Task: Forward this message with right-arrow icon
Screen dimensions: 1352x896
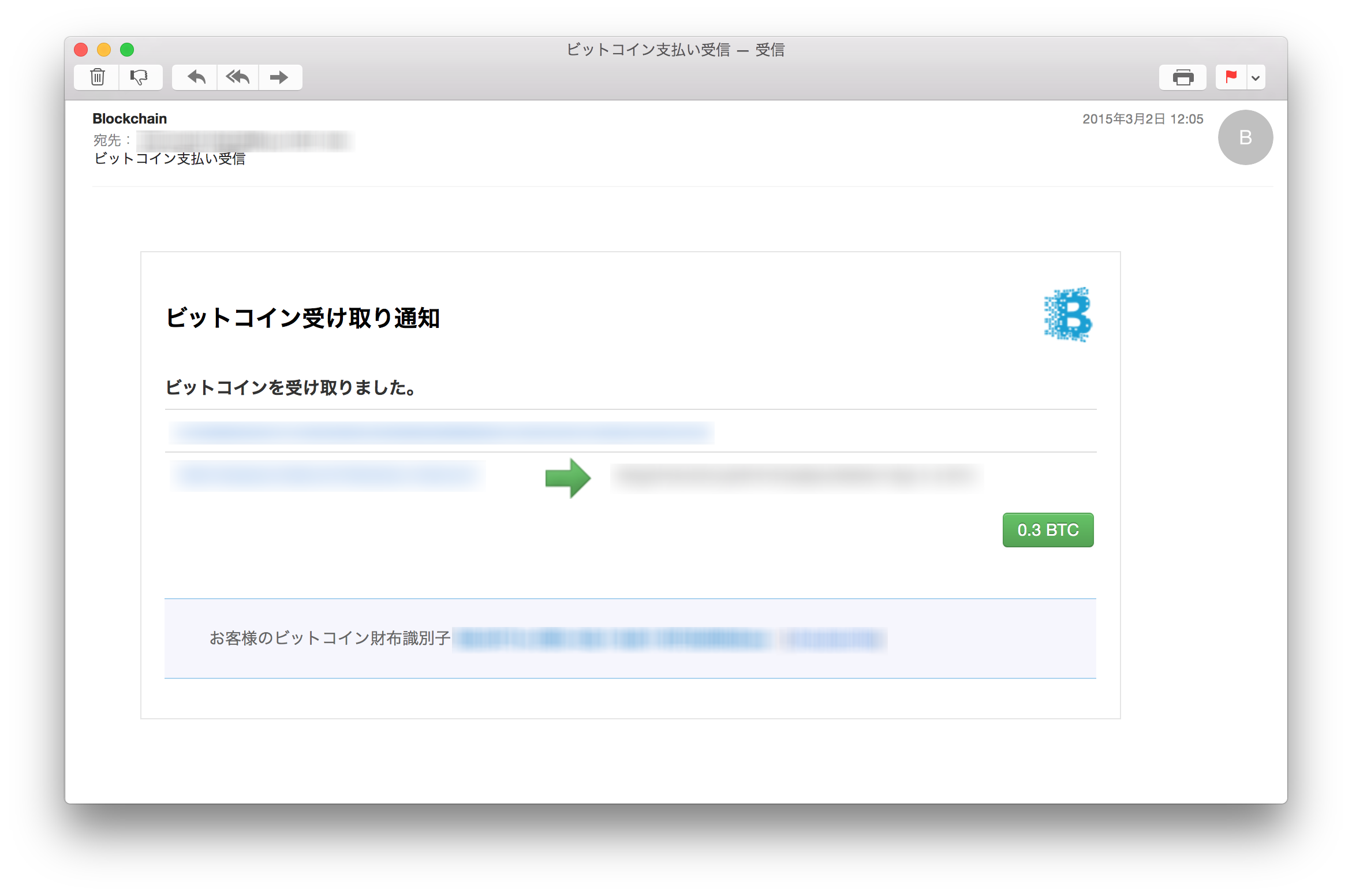Action: point(279,77)
